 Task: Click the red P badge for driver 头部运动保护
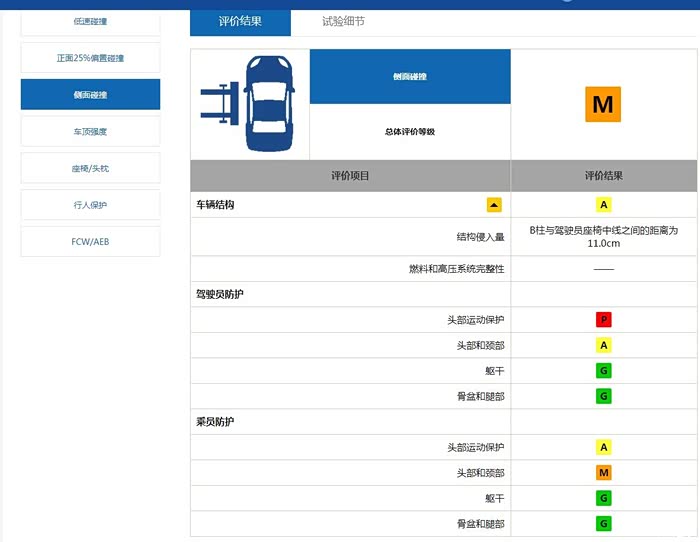coord(603,320)
